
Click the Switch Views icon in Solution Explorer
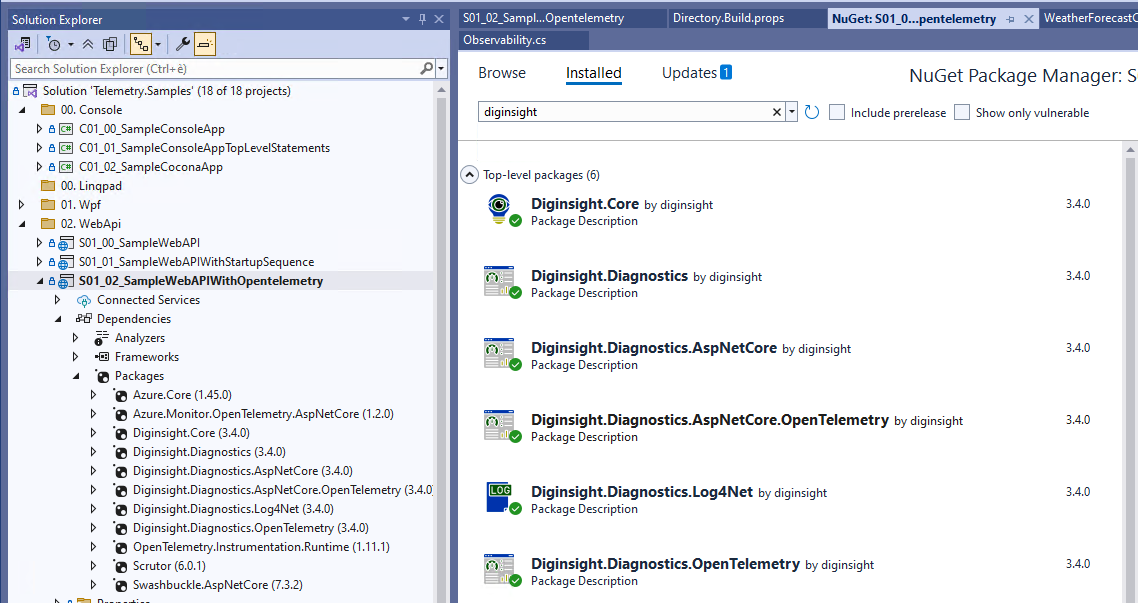click(x=22, y=44)
